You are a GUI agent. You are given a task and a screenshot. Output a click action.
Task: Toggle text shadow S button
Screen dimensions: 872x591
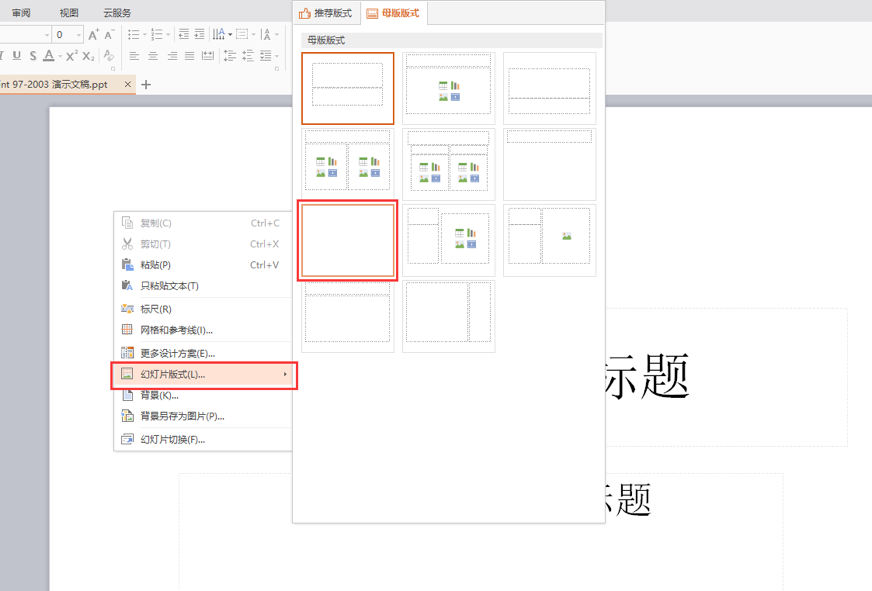(x=33, y=56)
